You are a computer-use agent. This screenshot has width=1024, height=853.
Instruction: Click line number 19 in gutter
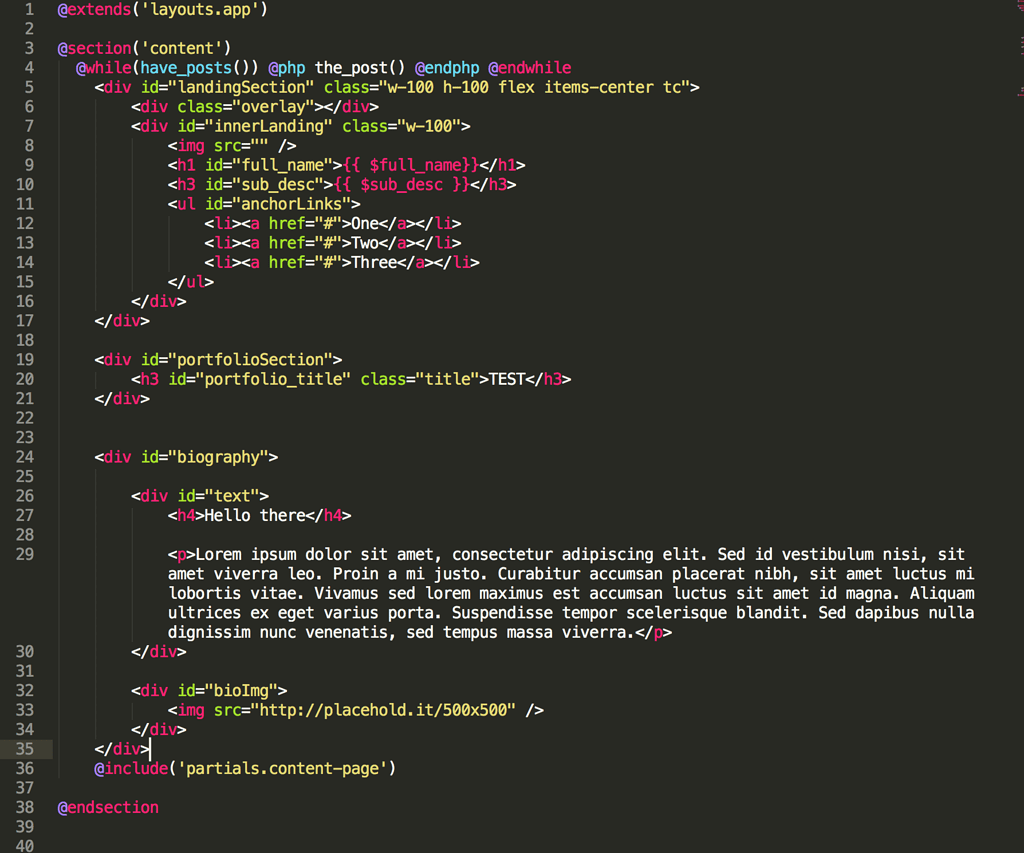[x=25, y=360]
